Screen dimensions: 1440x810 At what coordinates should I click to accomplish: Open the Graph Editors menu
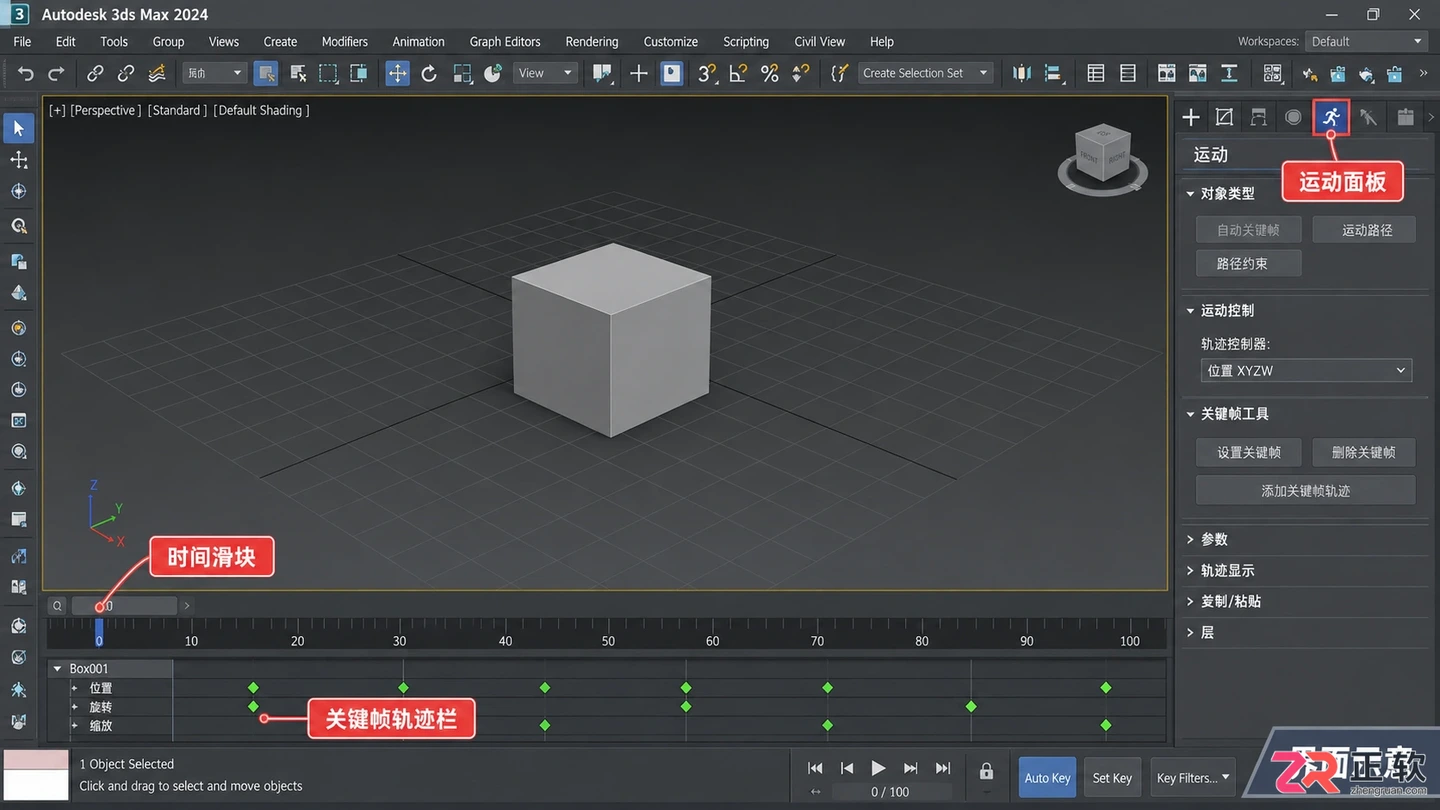505,41
